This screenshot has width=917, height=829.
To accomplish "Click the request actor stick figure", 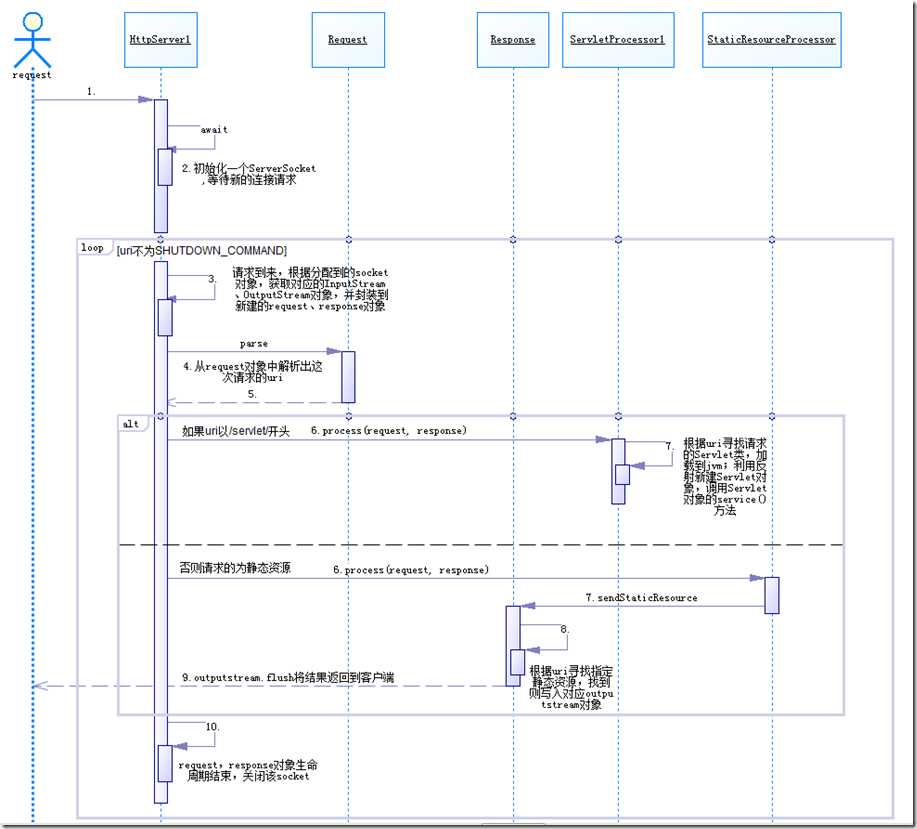I will [32, 39].
